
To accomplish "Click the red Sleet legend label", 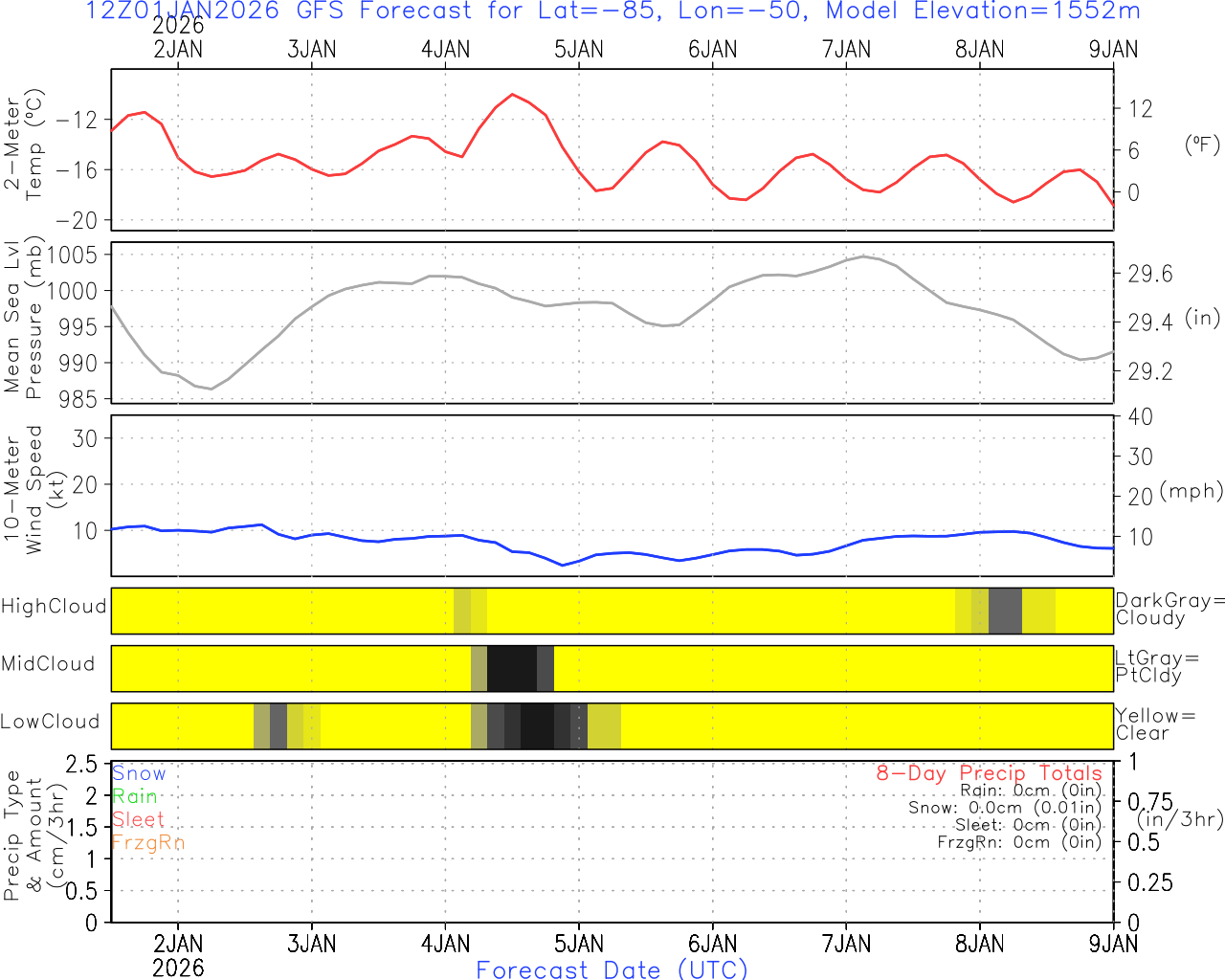I will [138, 819].
